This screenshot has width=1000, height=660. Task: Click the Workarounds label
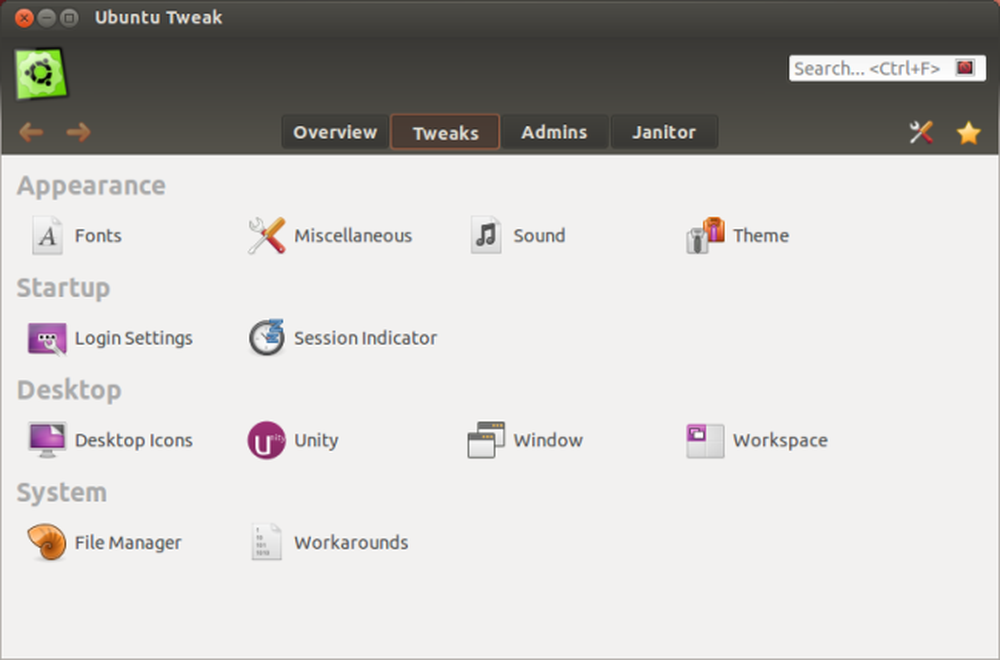[351, 543]
